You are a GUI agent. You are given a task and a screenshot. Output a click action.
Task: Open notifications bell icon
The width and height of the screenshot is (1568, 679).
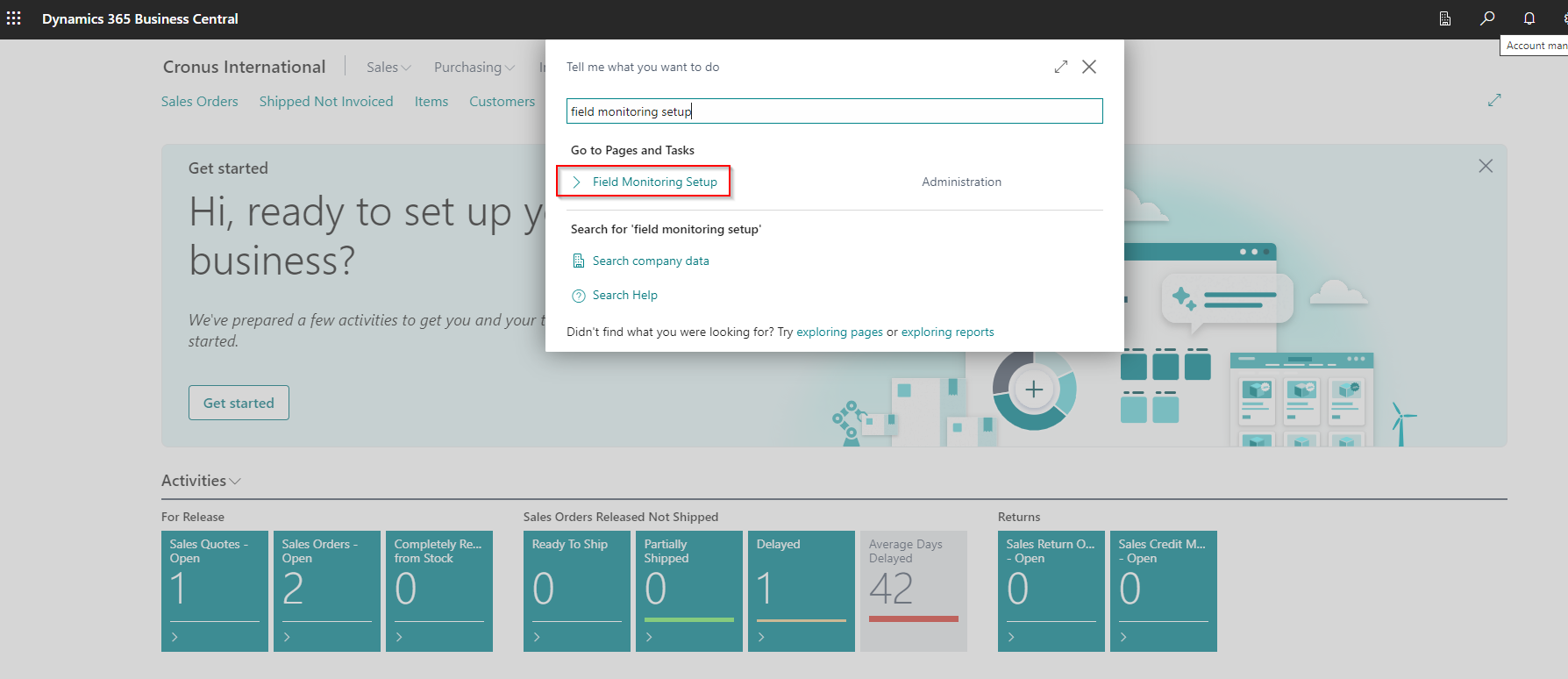click(x=1529, y=18)
